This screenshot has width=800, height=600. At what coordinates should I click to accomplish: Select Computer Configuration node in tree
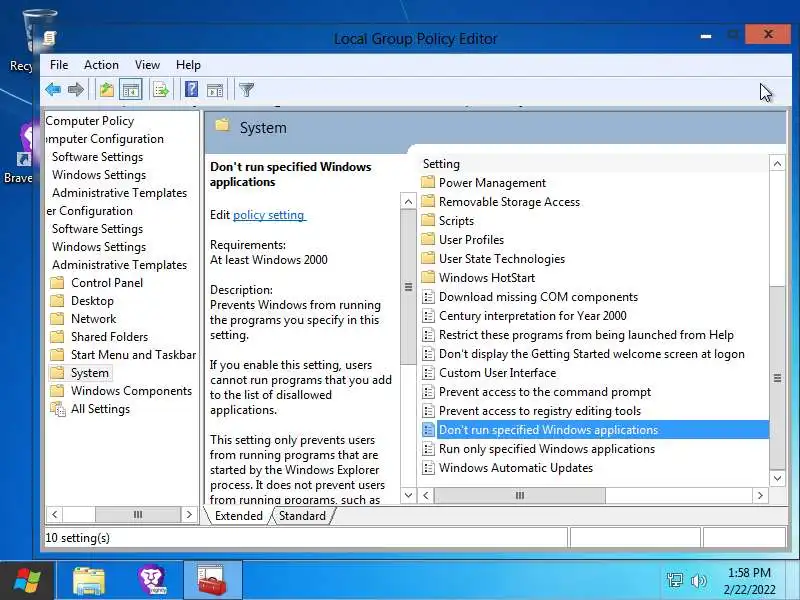(x=105, y=139)
